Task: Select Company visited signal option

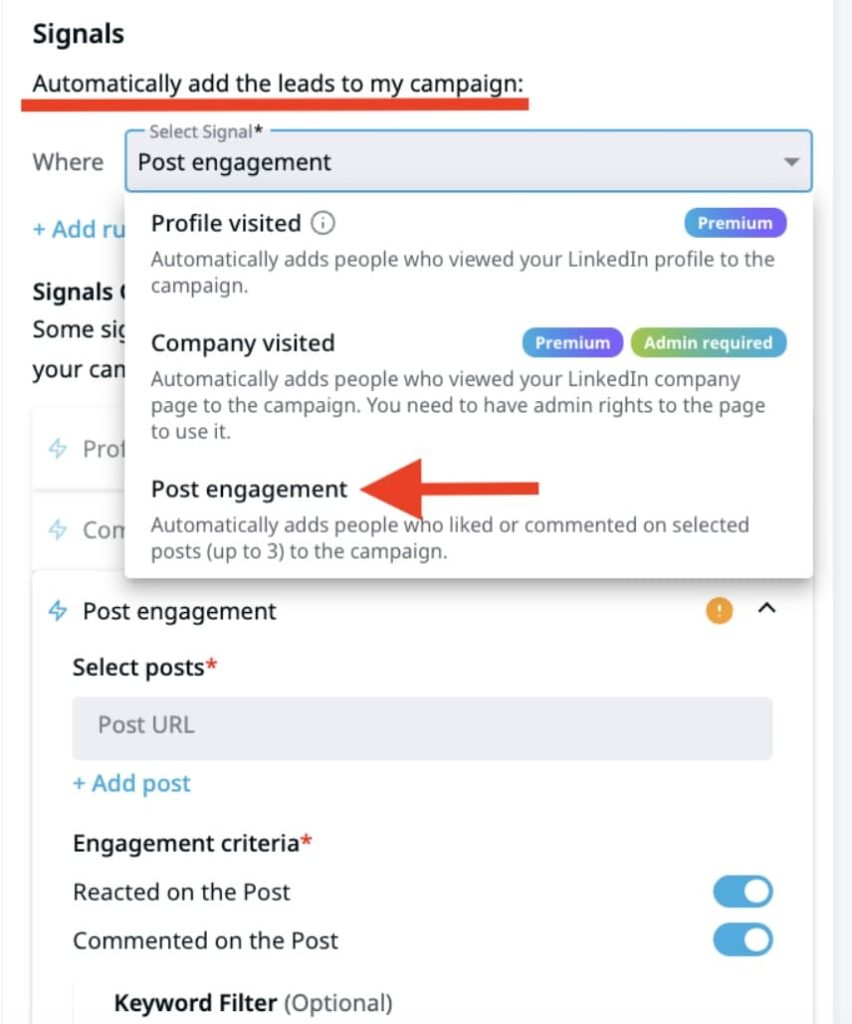Action: click(x=243, y=343)
